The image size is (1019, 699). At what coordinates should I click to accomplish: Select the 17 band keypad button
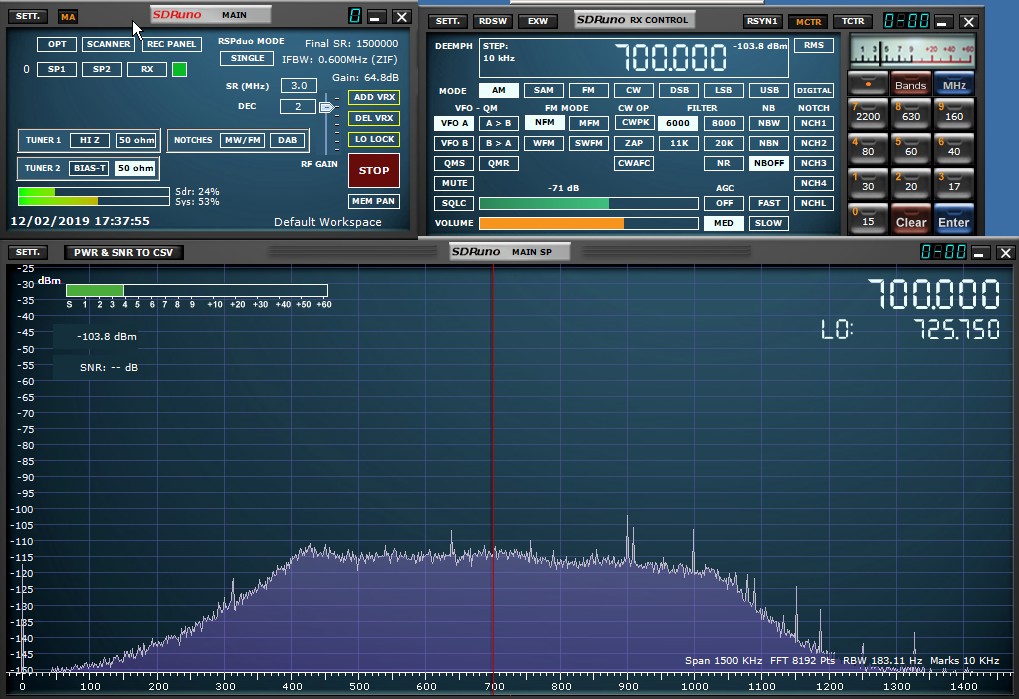click(x=954, y=184)
